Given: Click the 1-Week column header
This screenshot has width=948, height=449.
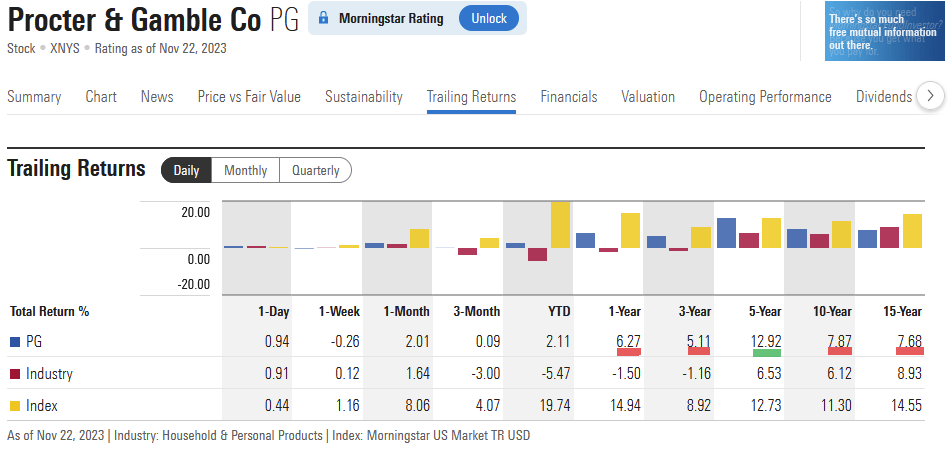Looking at the screenshot, I should coord(340,312).
